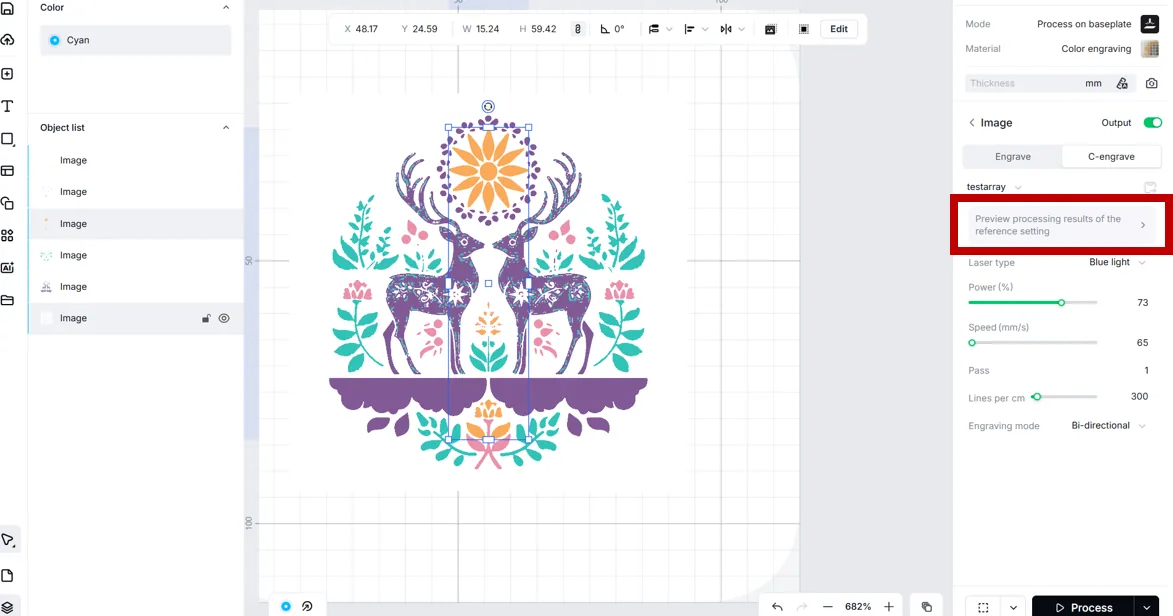
Task: Select the Text tool
Action: point(7,106)
